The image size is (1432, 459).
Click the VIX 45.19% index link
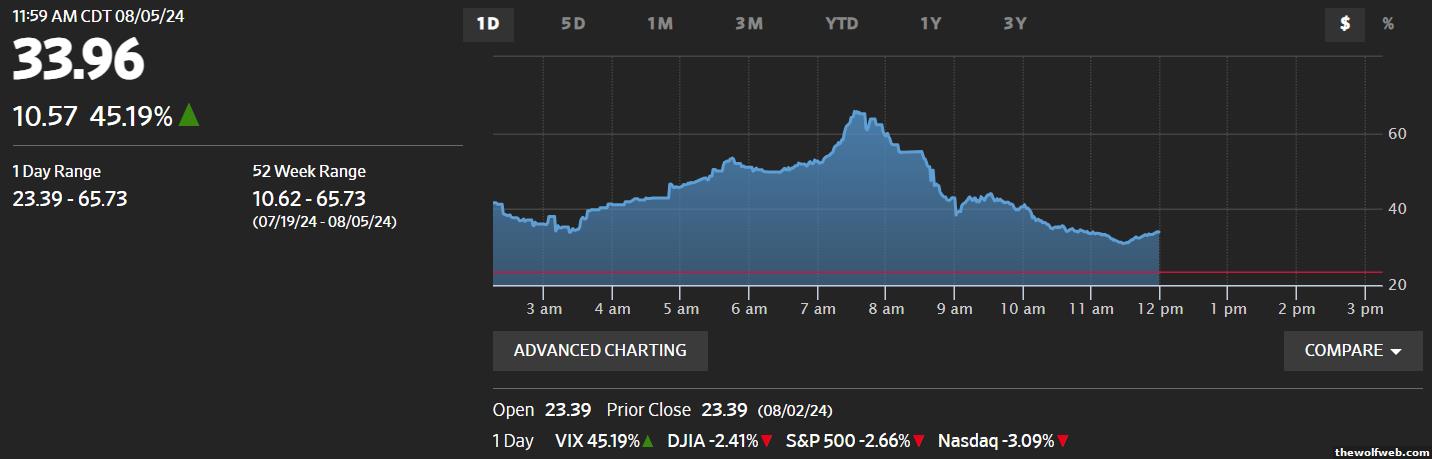pyautogui.click(x=597, y=440)
